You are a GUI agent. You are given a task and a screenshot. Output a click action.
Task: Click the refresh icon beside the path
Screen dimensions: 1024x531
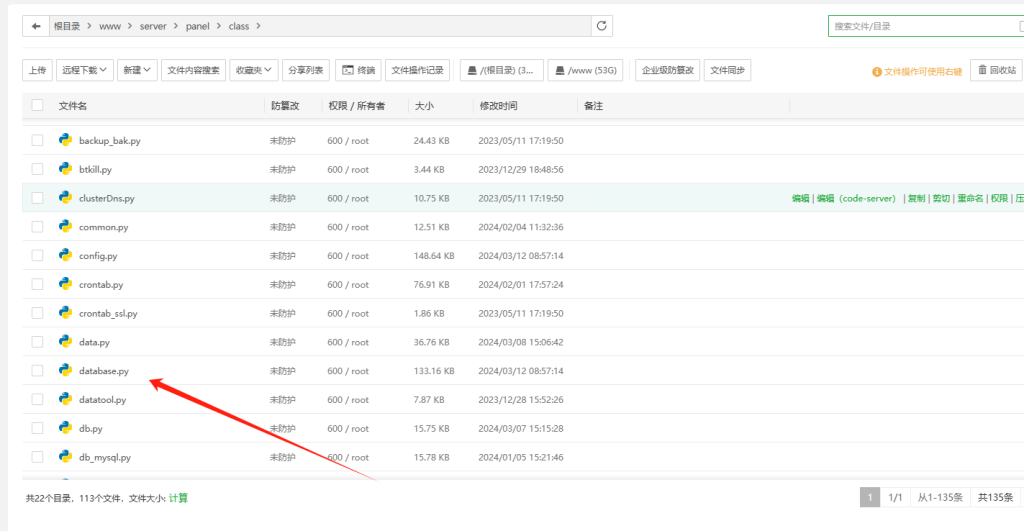coord(600,26)
